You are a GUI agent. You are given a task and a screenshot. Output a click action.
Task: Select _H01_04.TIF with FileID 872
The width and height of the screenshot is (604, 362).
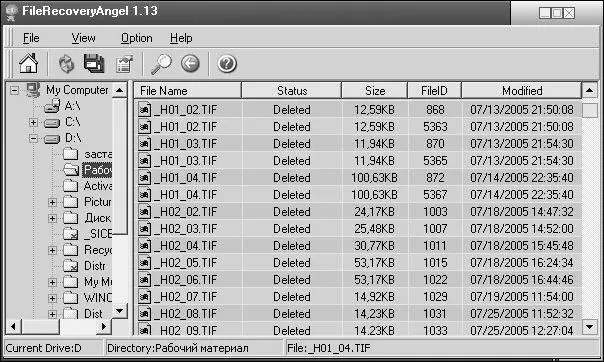357,178
